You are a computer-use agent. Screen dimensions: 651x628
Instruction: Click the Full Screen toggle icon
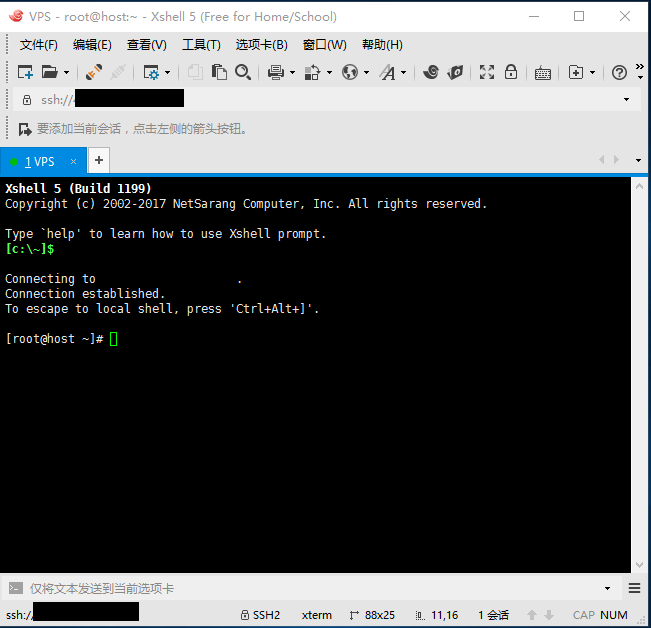(x=487, y=72)
